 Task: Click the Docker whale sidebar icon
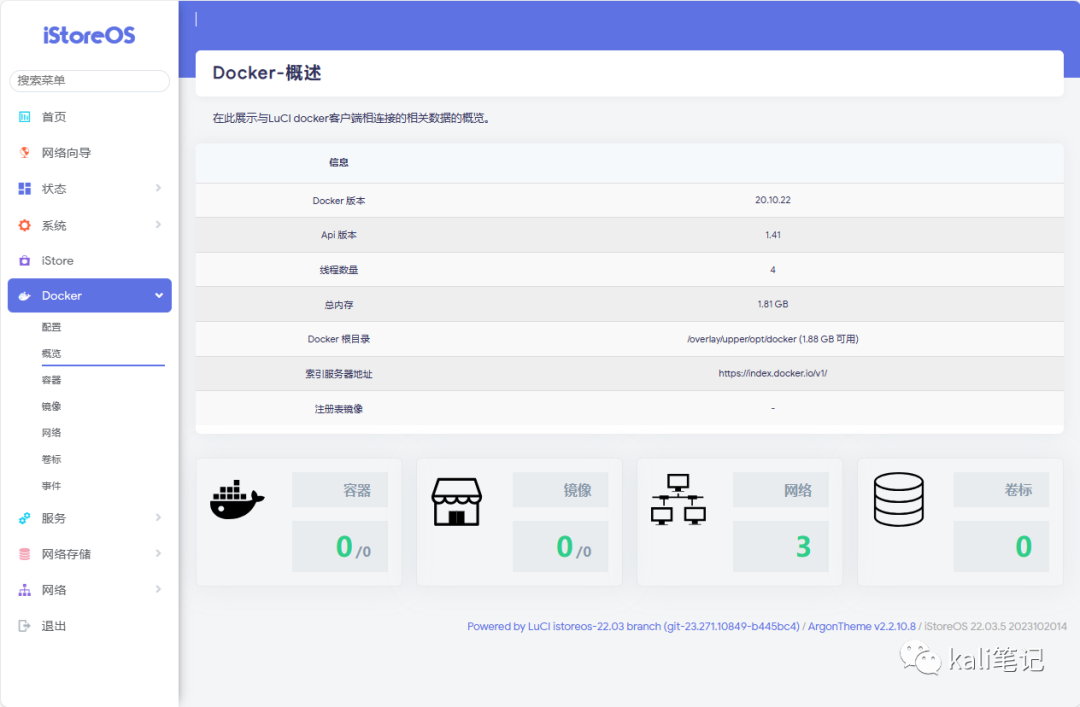click(x=25, y=296)
